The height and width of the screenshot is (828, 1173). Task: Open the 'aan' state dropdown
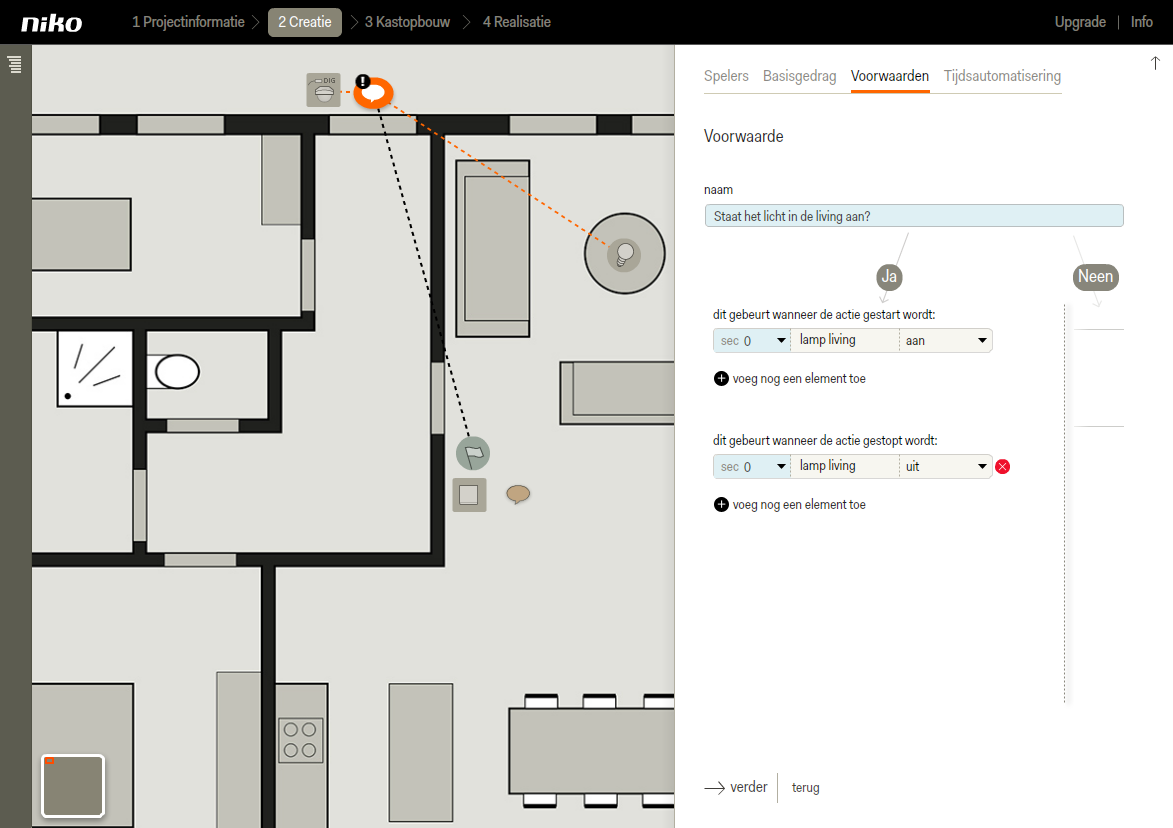[x=946, y=340]
